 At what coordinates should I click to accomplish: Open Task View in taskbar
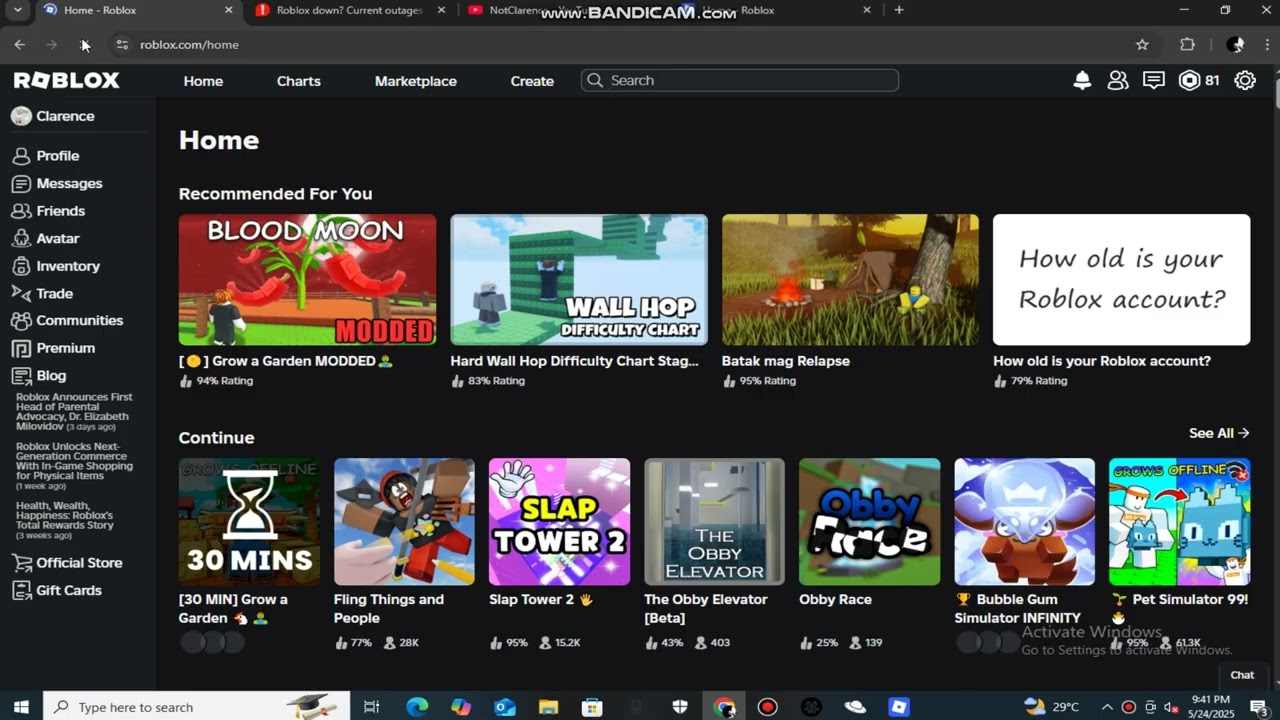pos(371,707)
